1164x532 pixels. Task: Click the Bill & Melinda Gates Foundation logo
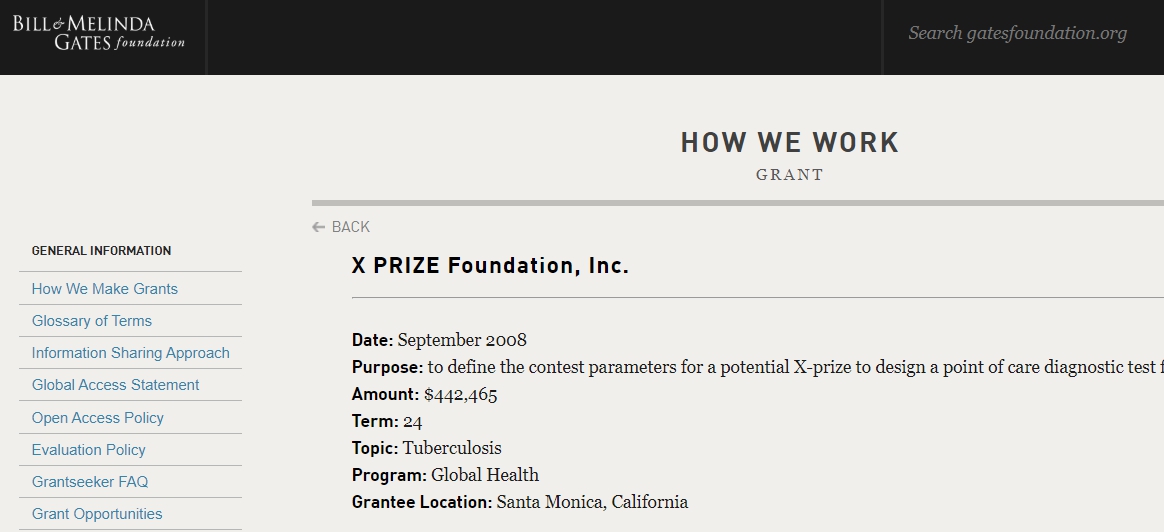[x=99, y=33]
